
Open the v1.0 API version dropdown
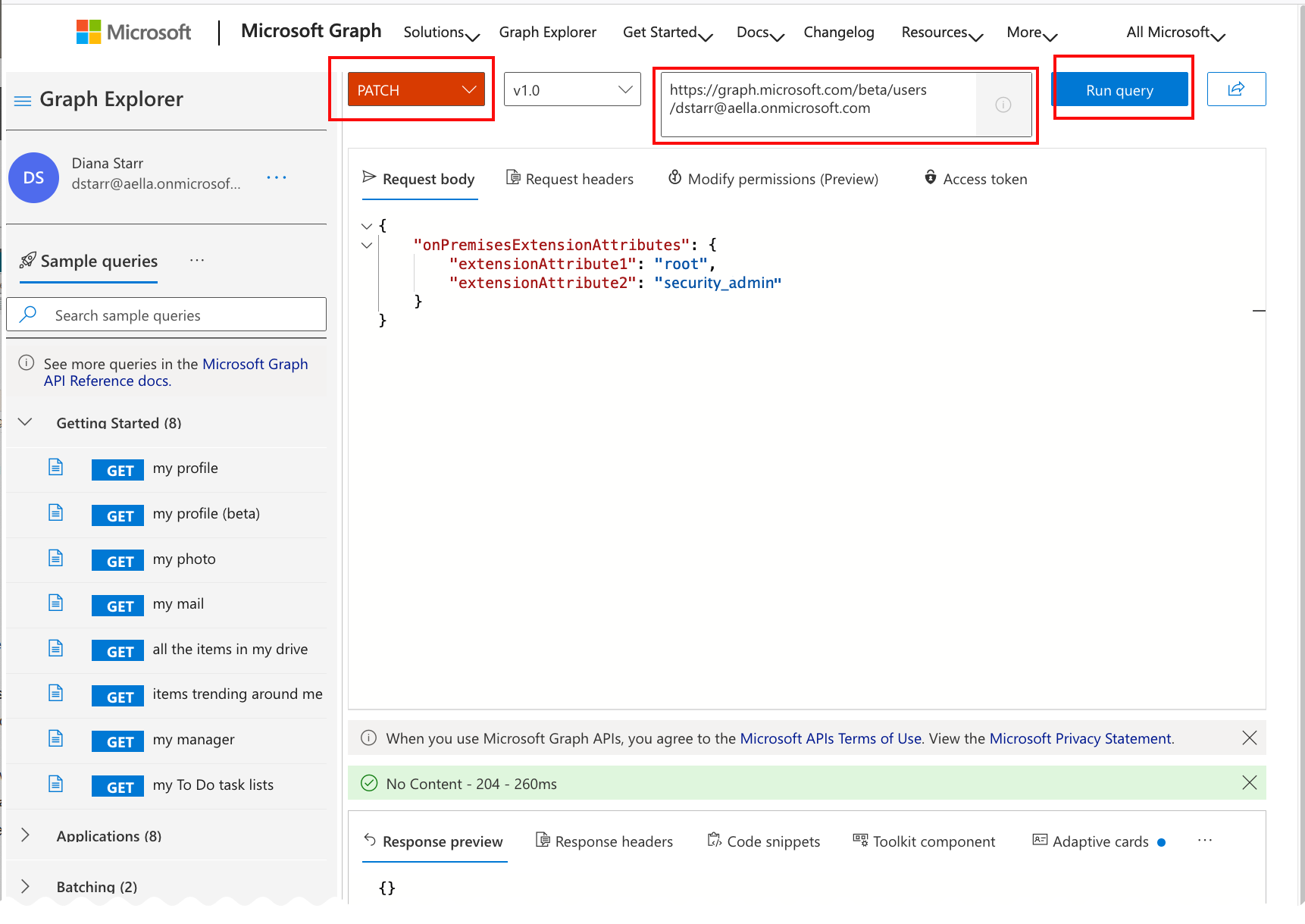click(x=572, y=90)
